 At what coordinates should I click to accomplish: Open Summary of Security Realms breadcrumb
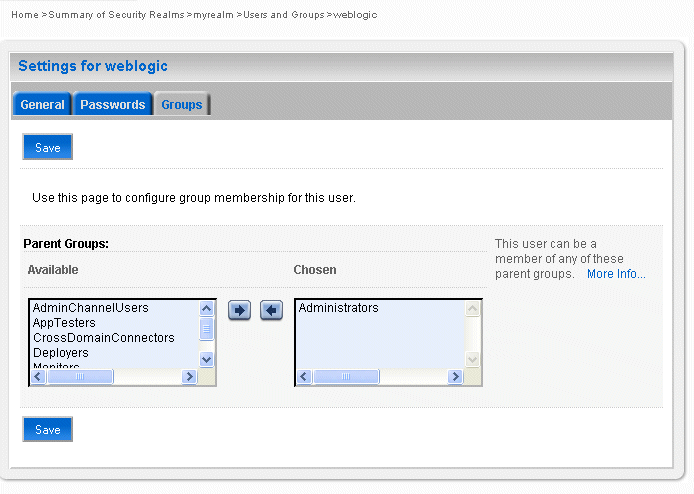116,15
